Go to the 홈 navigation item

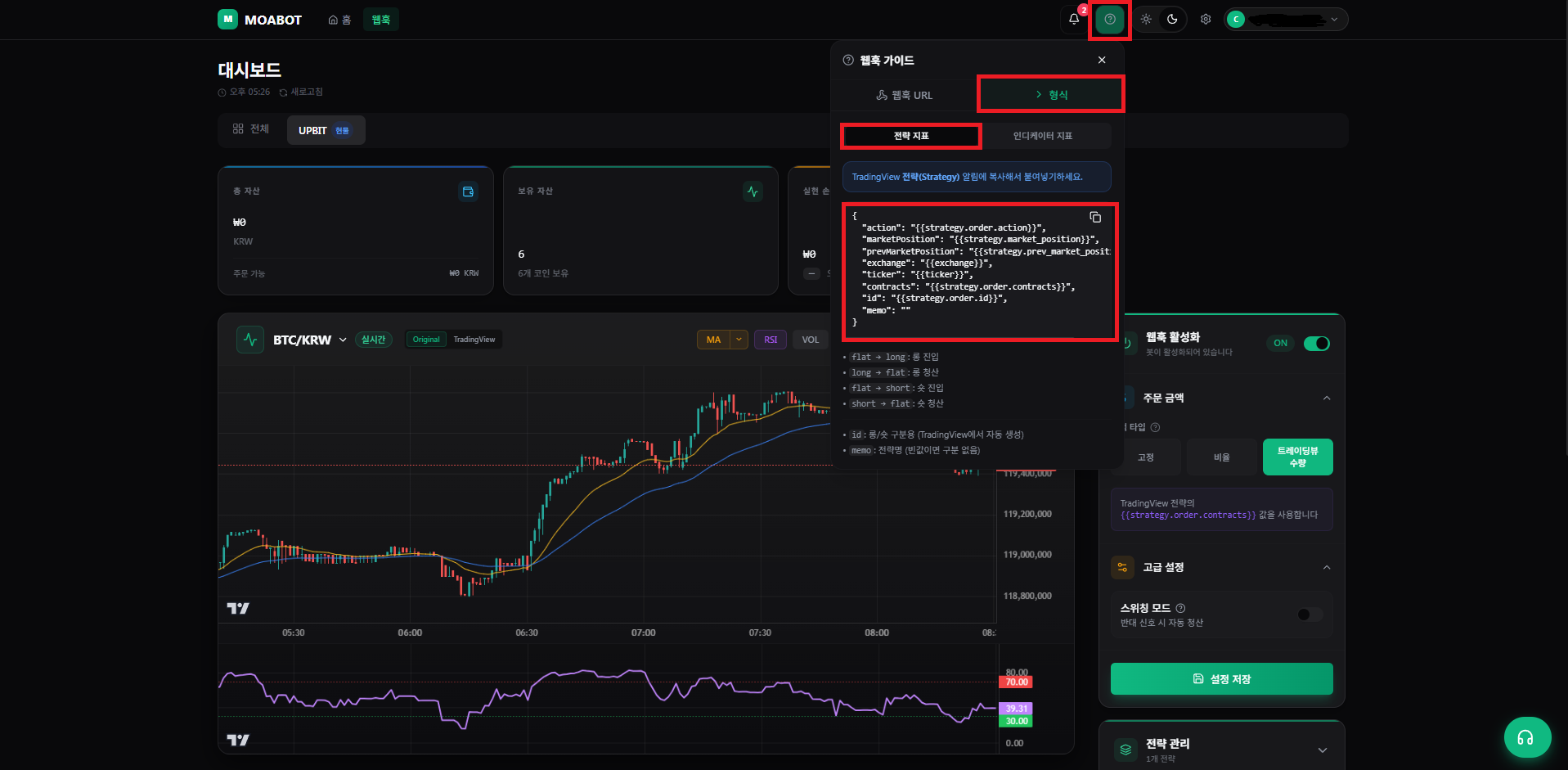339,20
